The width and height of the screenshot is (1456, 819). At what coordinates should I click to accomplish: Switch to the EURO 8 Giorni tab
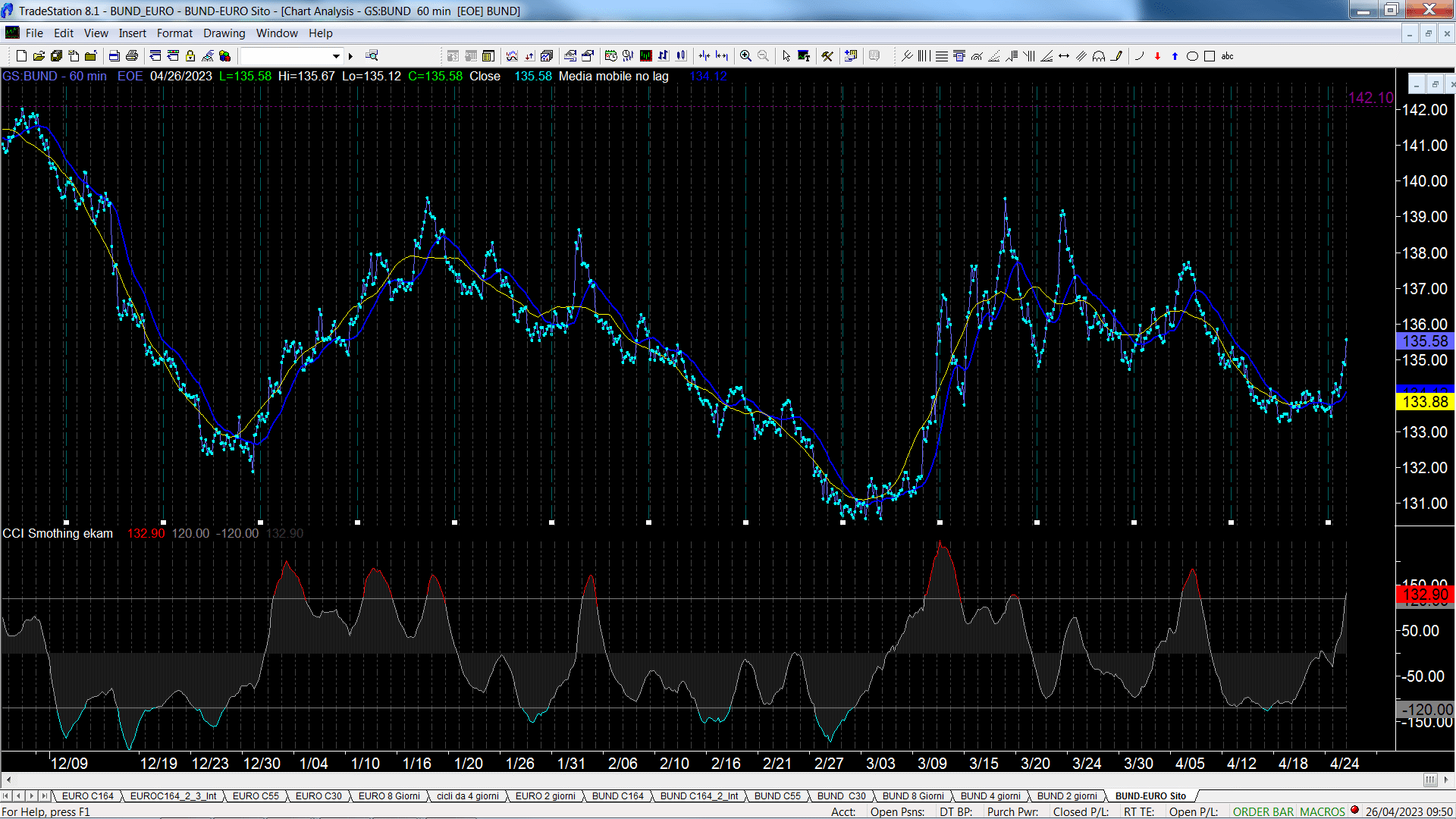click(389, 795)
